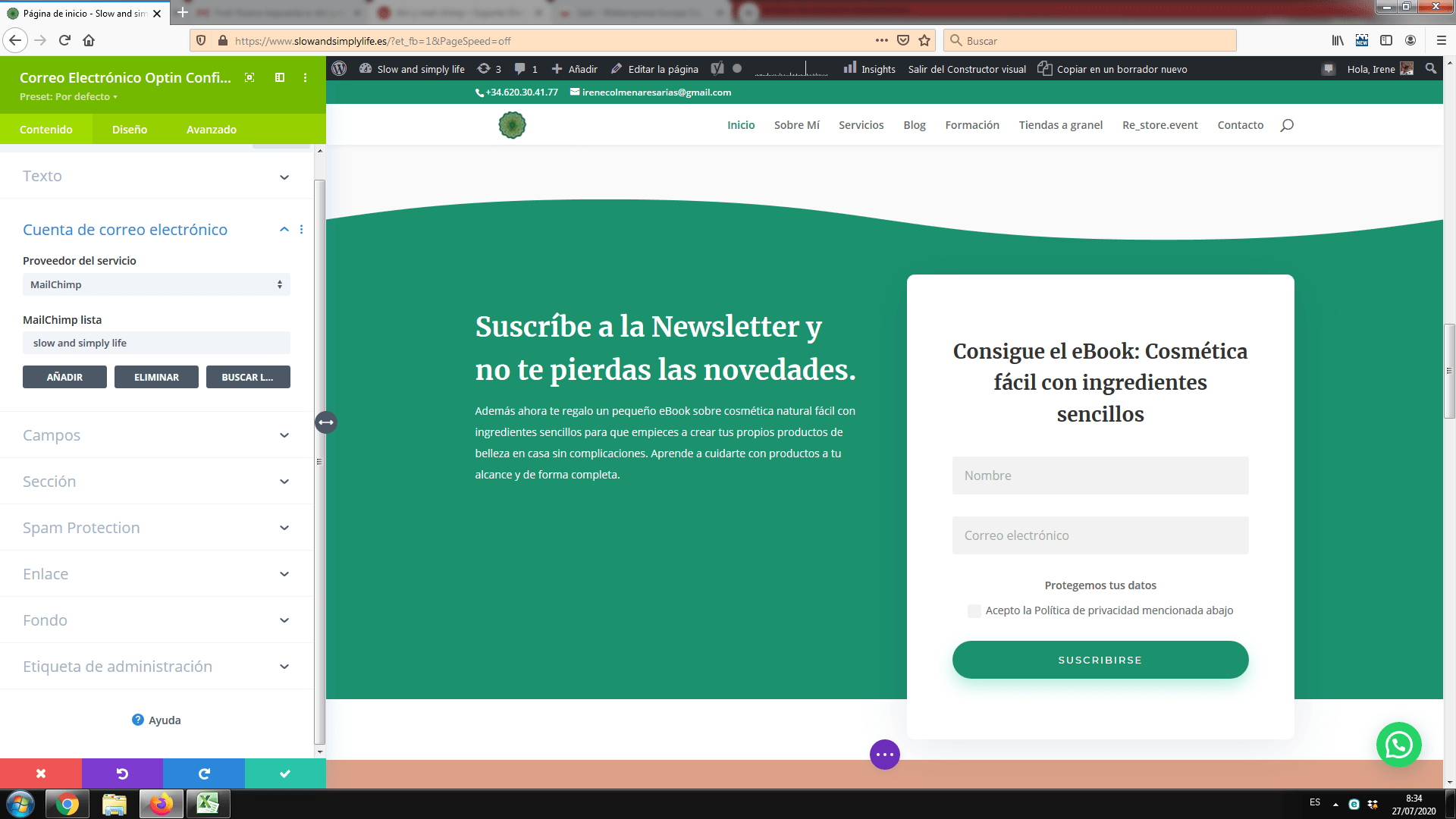Open the Formación menu item
Screen dimensions: 1456x819
point(972,125)
